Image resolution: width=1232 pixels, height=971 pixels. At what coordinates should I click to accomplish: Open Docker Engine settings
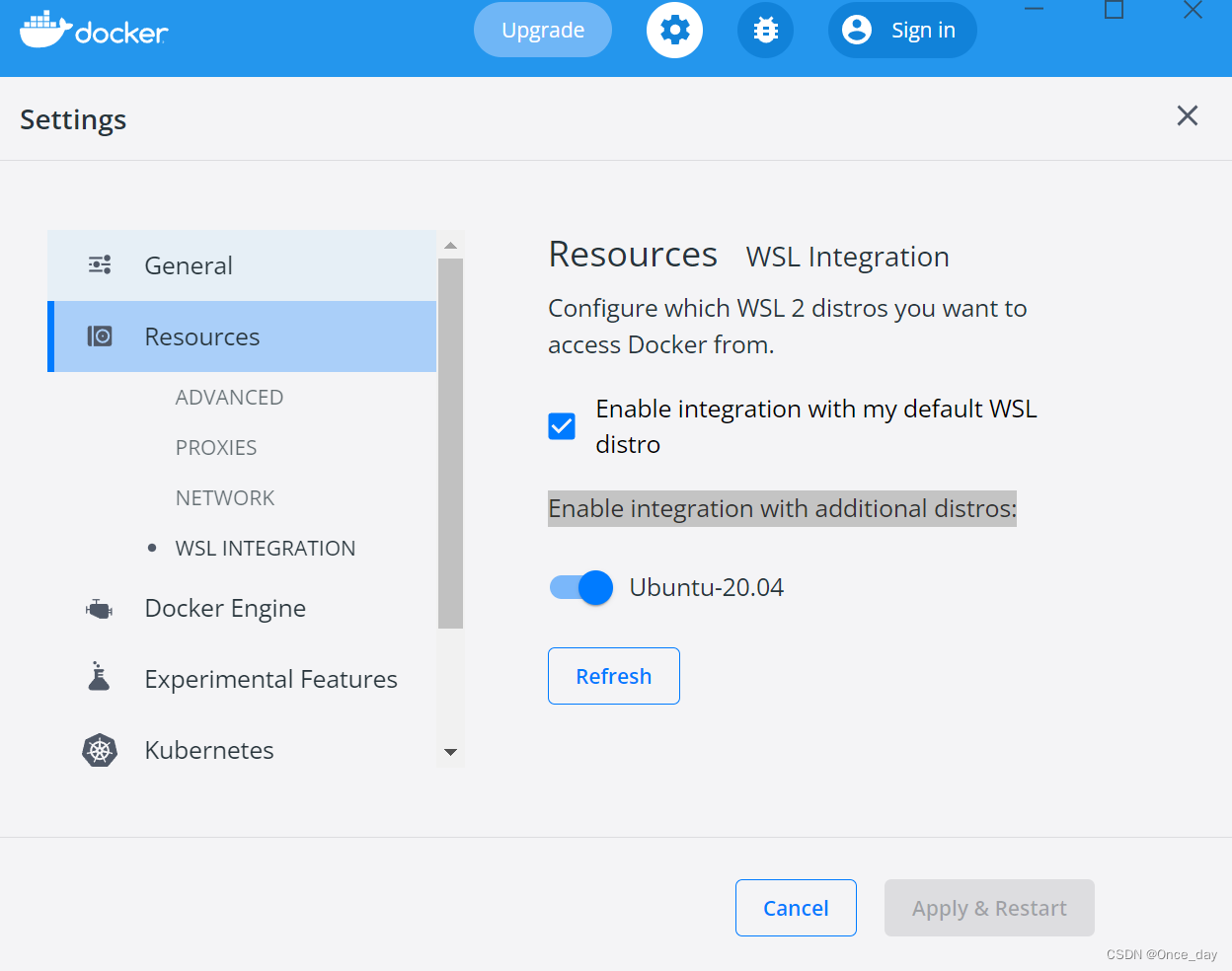pos(225,609)
